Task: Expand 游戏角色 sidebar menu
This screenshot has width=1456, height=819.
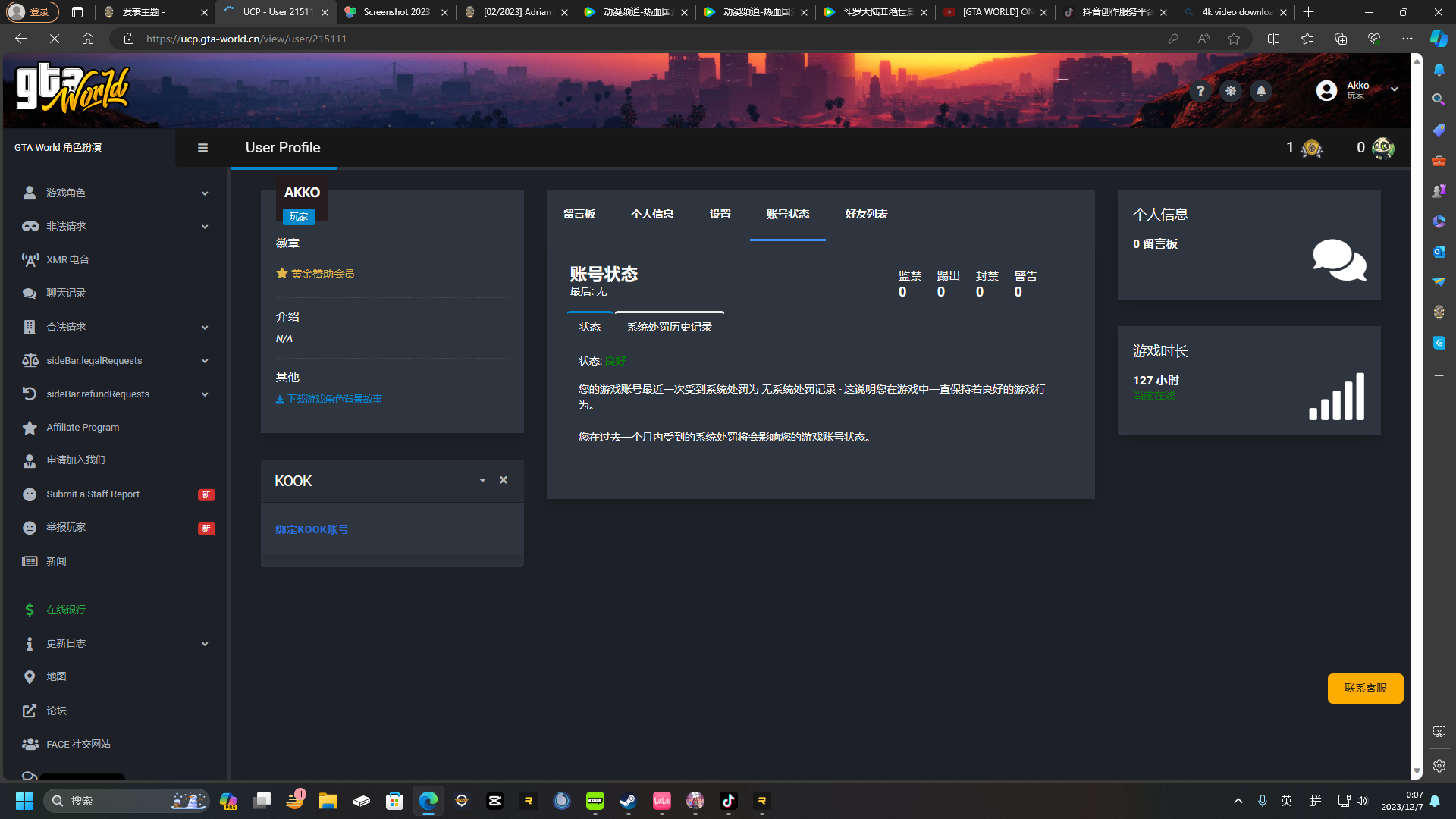Action: tap(114, 193)
